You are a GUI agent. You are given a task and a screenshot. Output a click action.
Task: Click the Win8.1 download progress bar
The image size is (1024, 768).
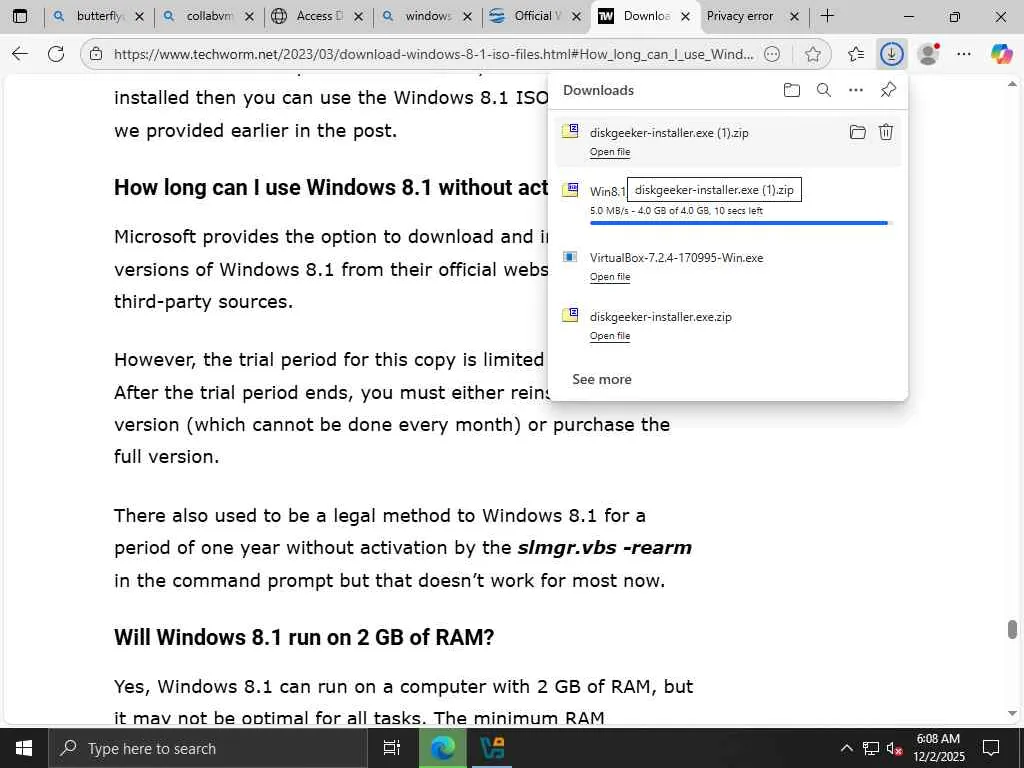(x=740, y=223)
